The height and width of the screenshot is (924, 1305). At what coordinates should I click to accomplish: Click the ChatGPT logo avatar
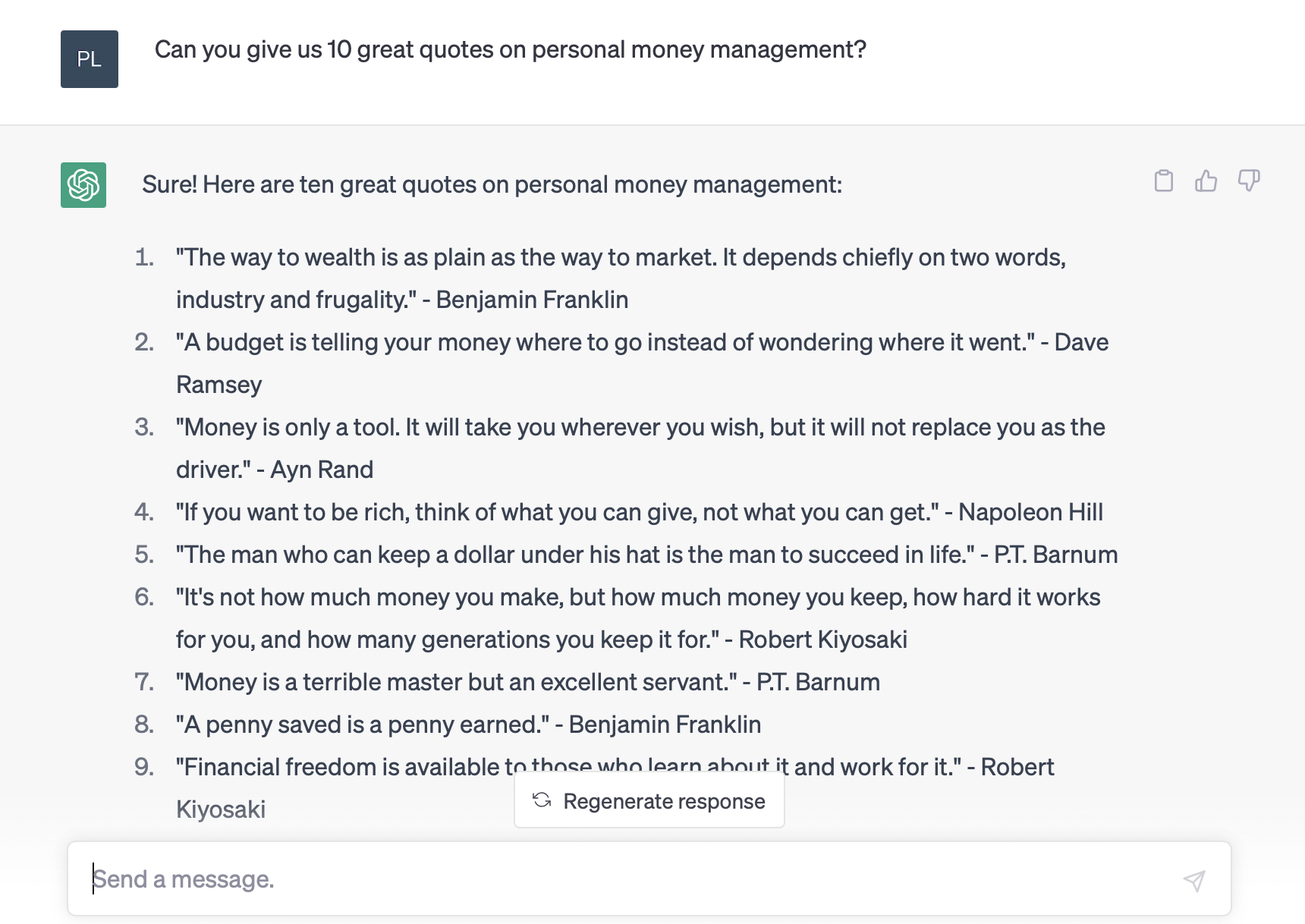tap(83, 185)
